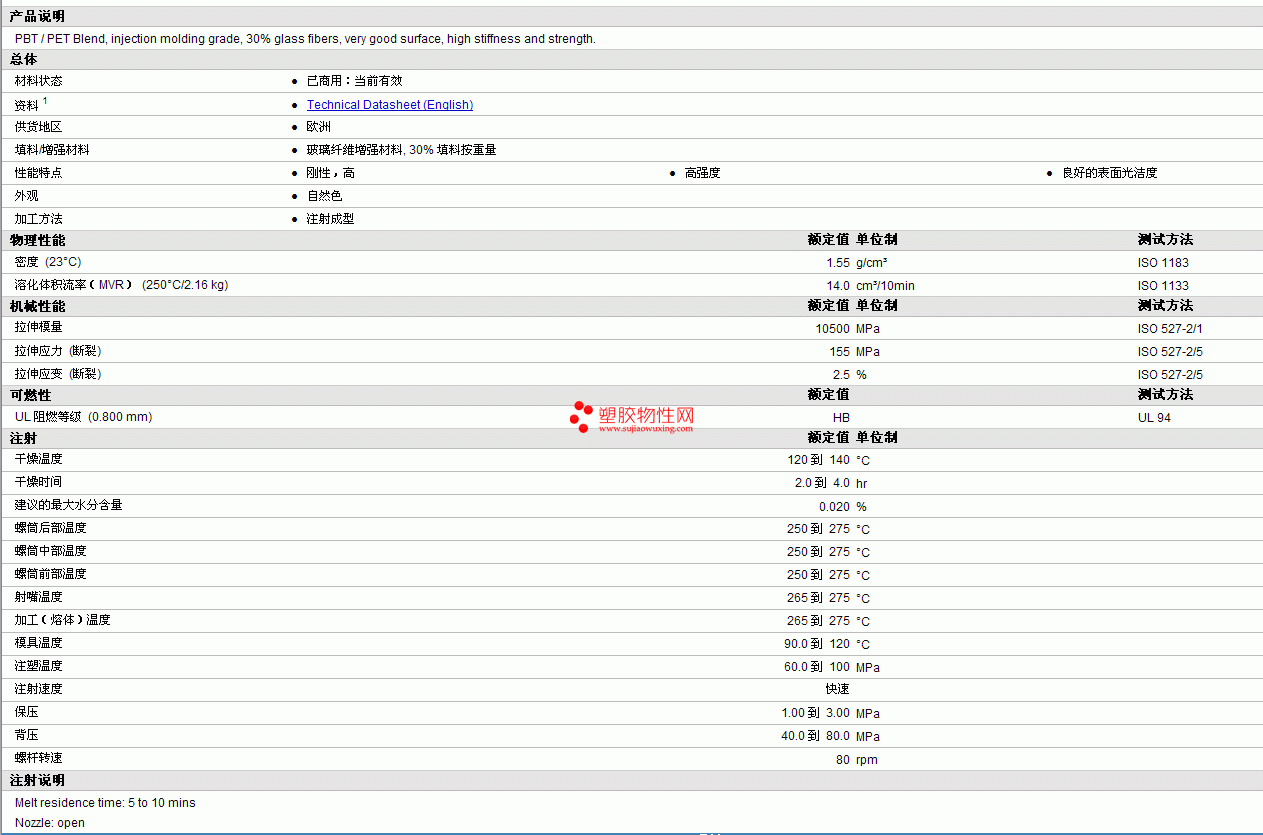Click the UL 94 test method
This screenshot has width=1263, height=835.
coord(1154,418)
